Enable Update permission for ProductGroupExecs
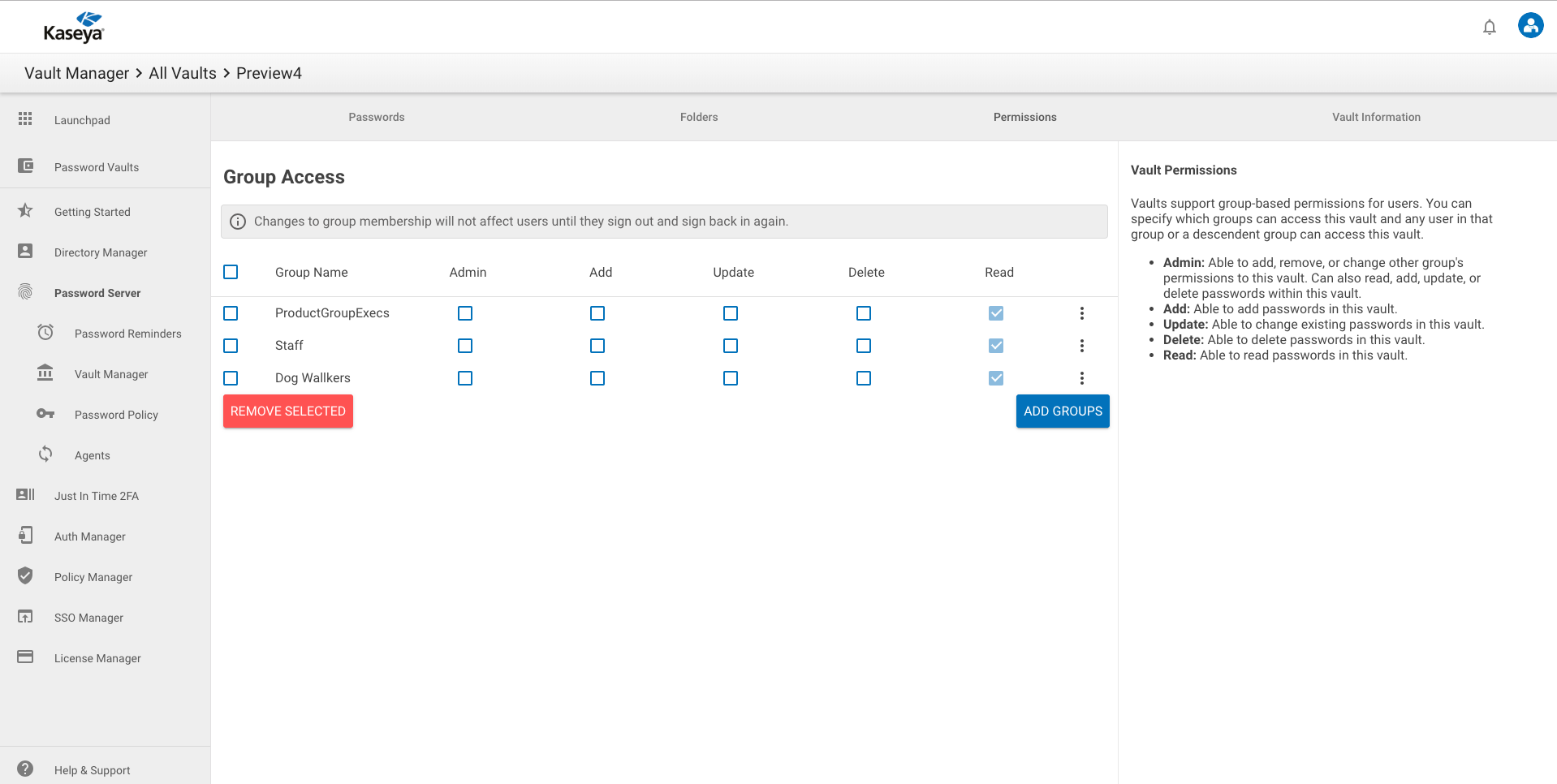The image size is (1557, 784). pos(731,313)
